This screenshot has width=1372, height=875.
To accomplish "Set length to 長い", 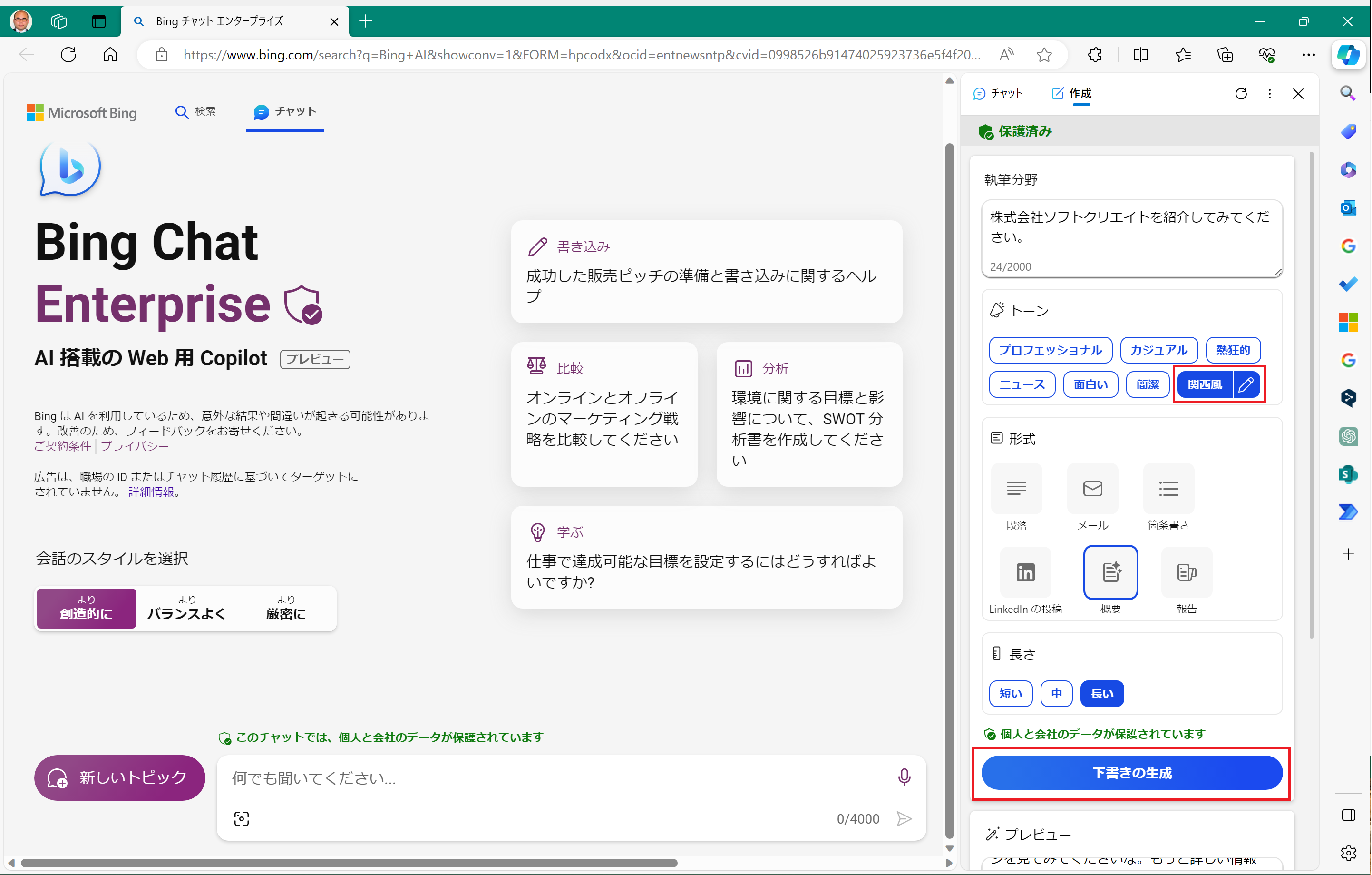I will [1102, 694].
